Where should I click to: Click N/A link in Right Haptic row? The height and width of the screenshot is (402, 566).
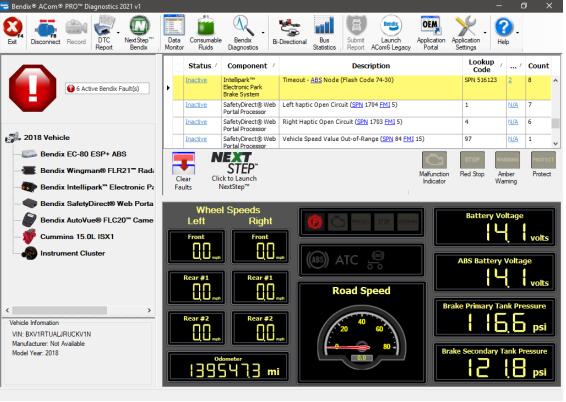(513, 122)
